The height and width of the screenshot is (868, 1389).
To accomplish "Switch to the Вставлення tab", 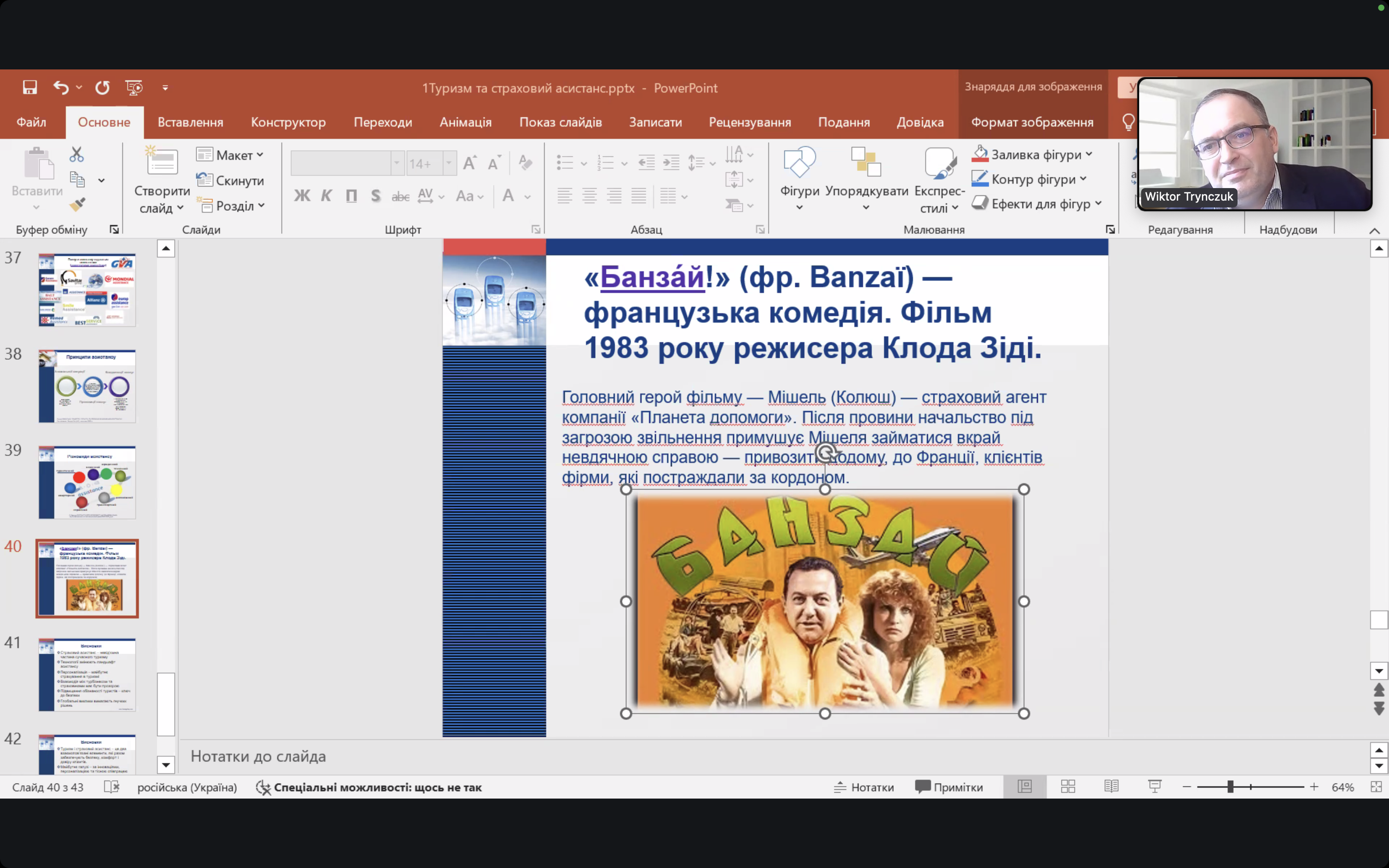I will (191, 122).
